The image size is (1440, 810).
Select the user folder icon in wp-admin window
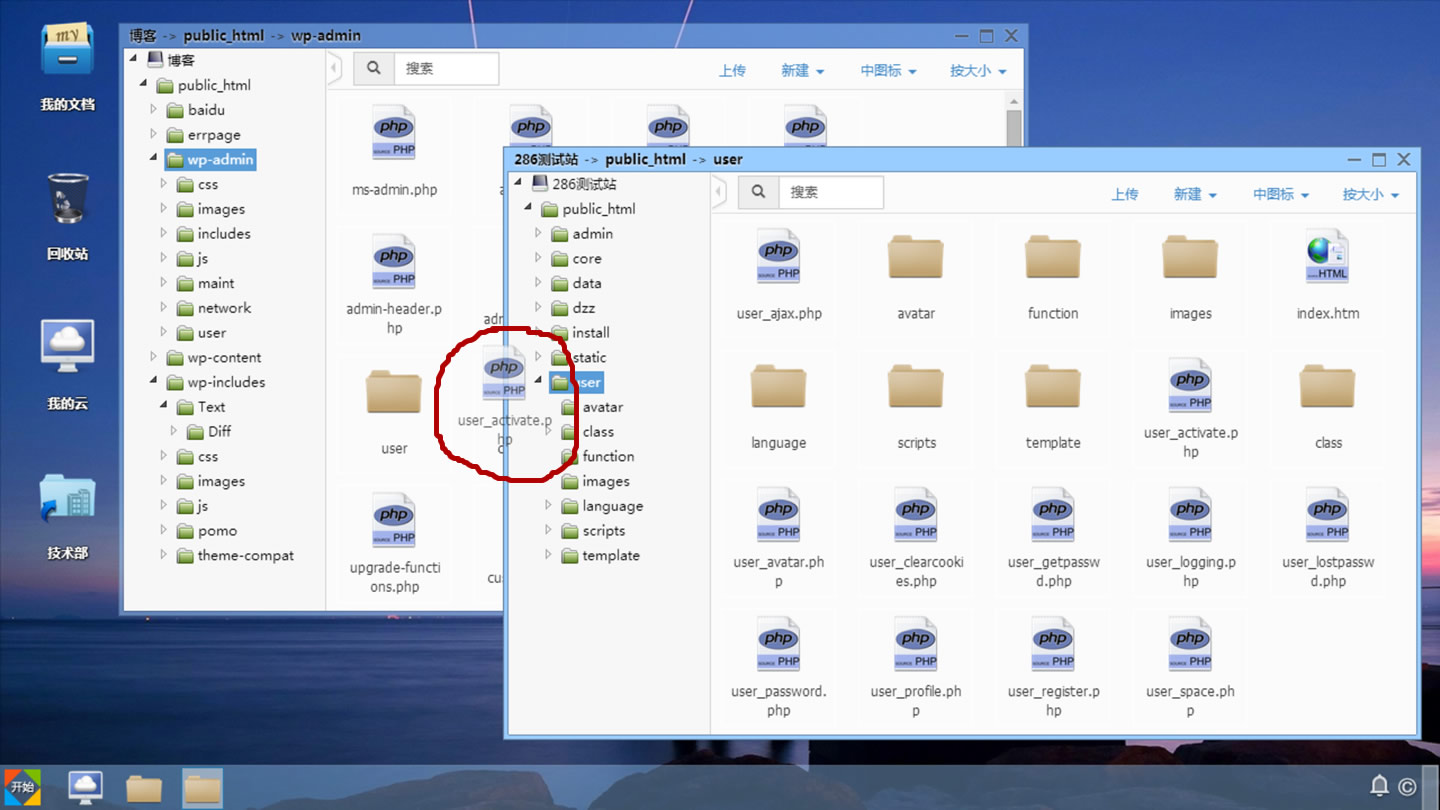pyautogui.click(x=394, y=392)
